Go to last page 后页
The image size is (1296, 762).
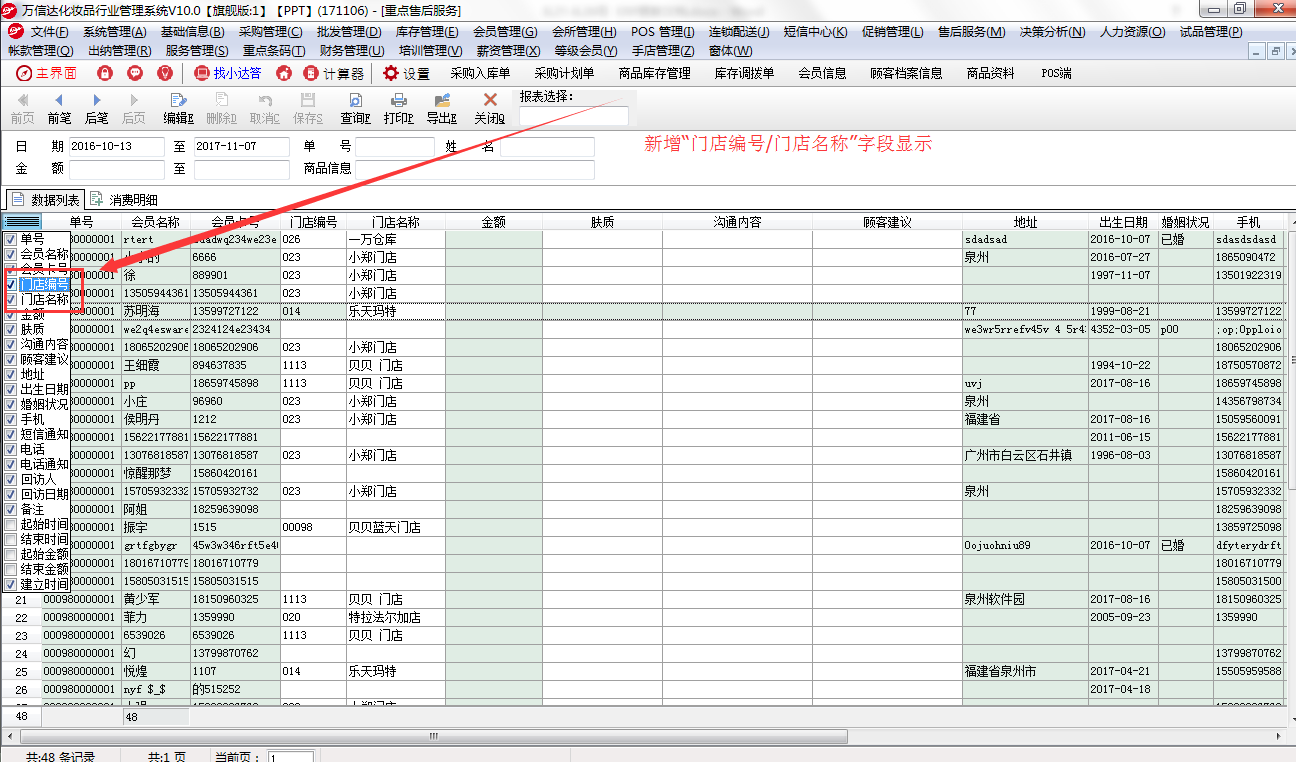point(133,108)
